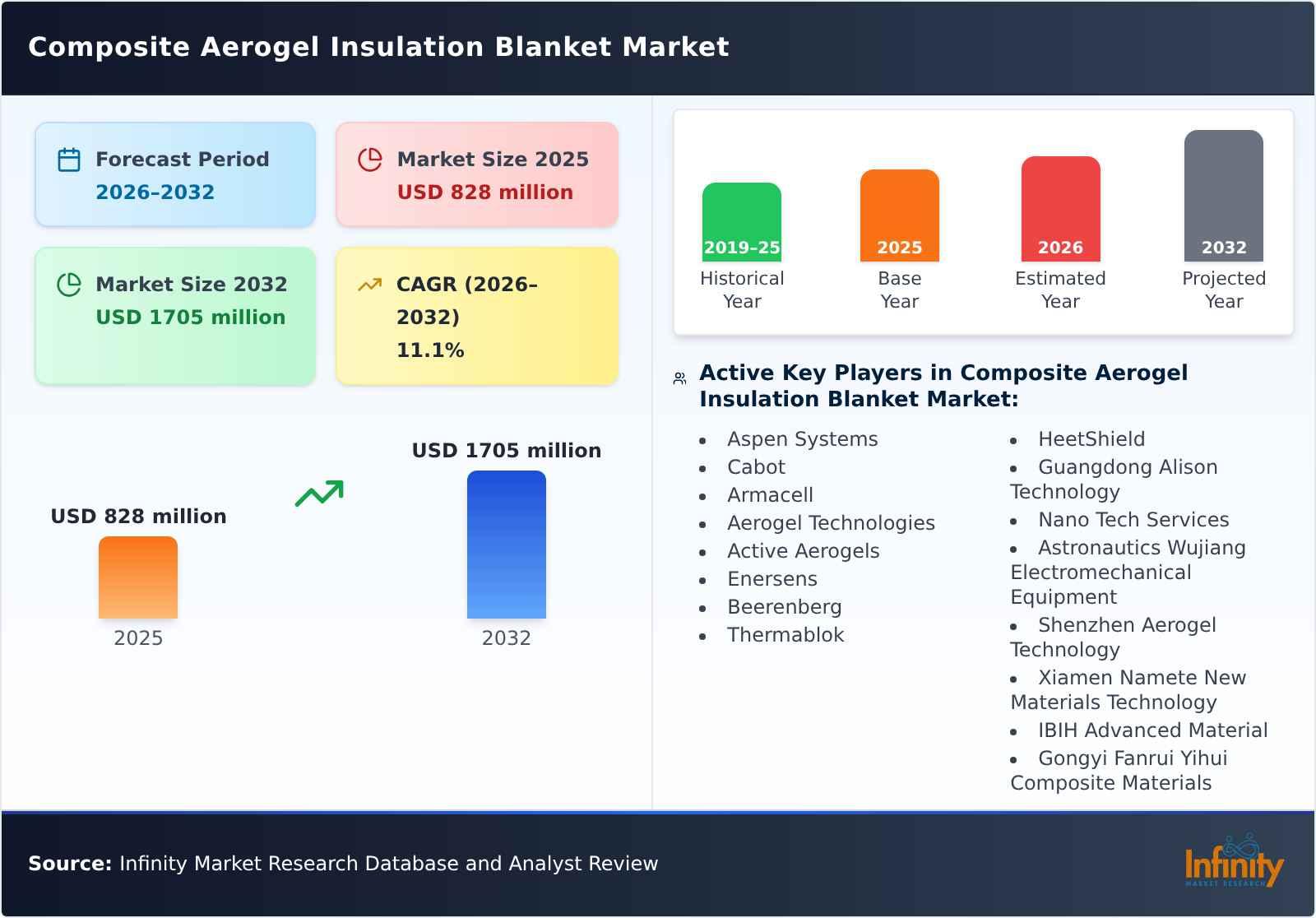
Task: Select the pie chart icon beside Market Size 2025
Action: [370, 159]
